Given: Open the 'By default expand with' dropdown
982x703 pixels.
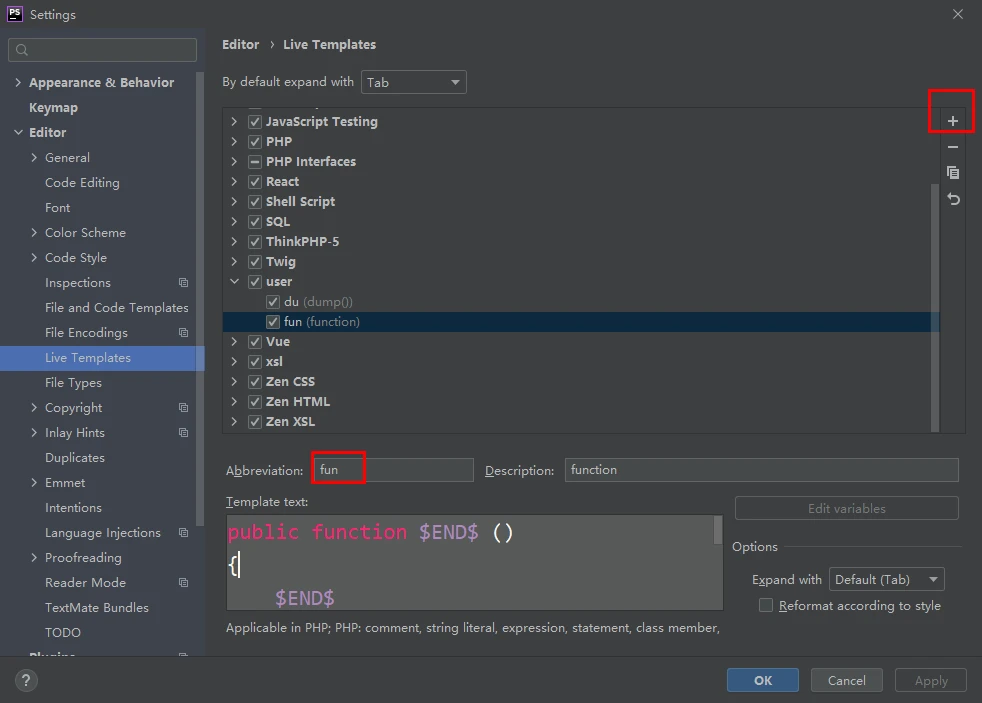Looking at the screenshot, I should pos(414,82).
